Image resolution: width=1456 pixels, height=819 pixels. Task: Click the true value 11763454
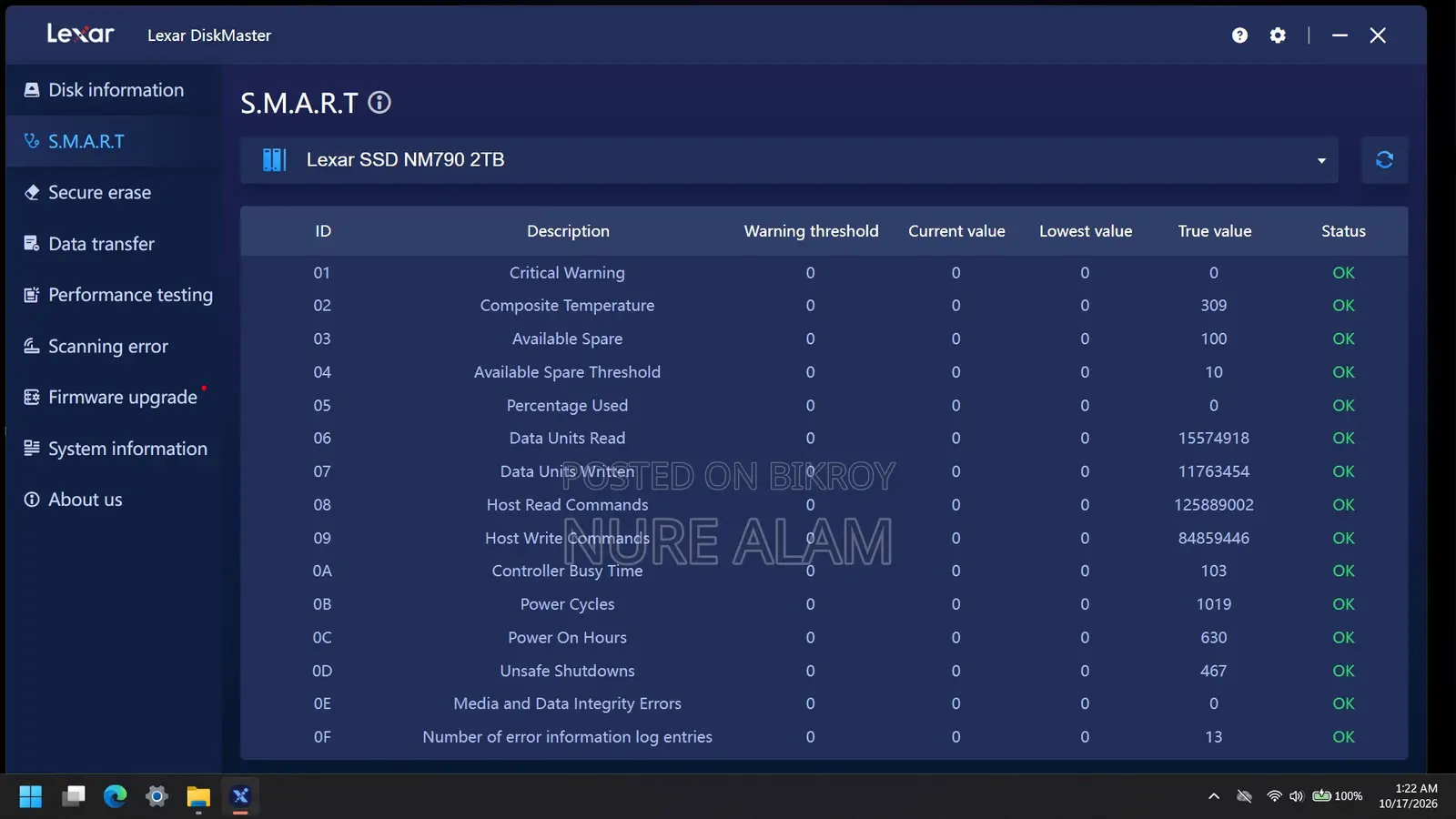coord(1214,471)
